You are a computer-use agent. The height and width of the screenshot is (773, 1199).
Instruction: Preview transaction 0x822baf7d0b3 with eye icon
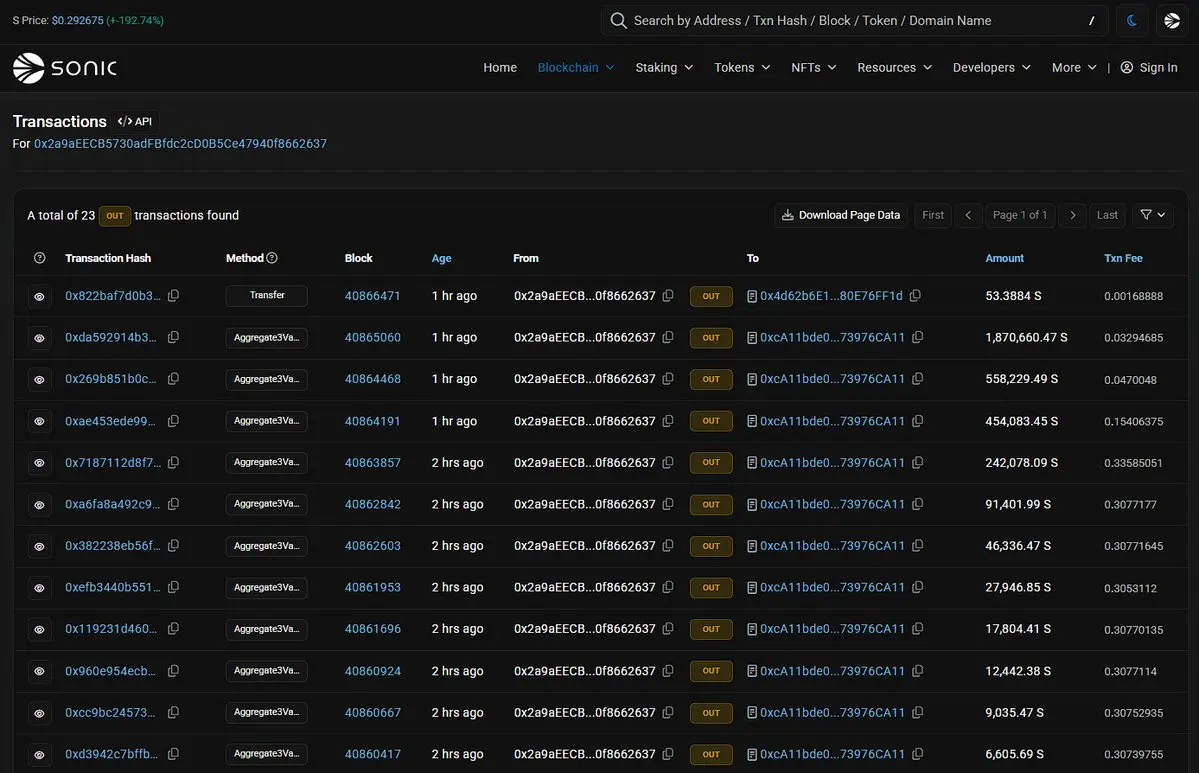coord(40,296)
